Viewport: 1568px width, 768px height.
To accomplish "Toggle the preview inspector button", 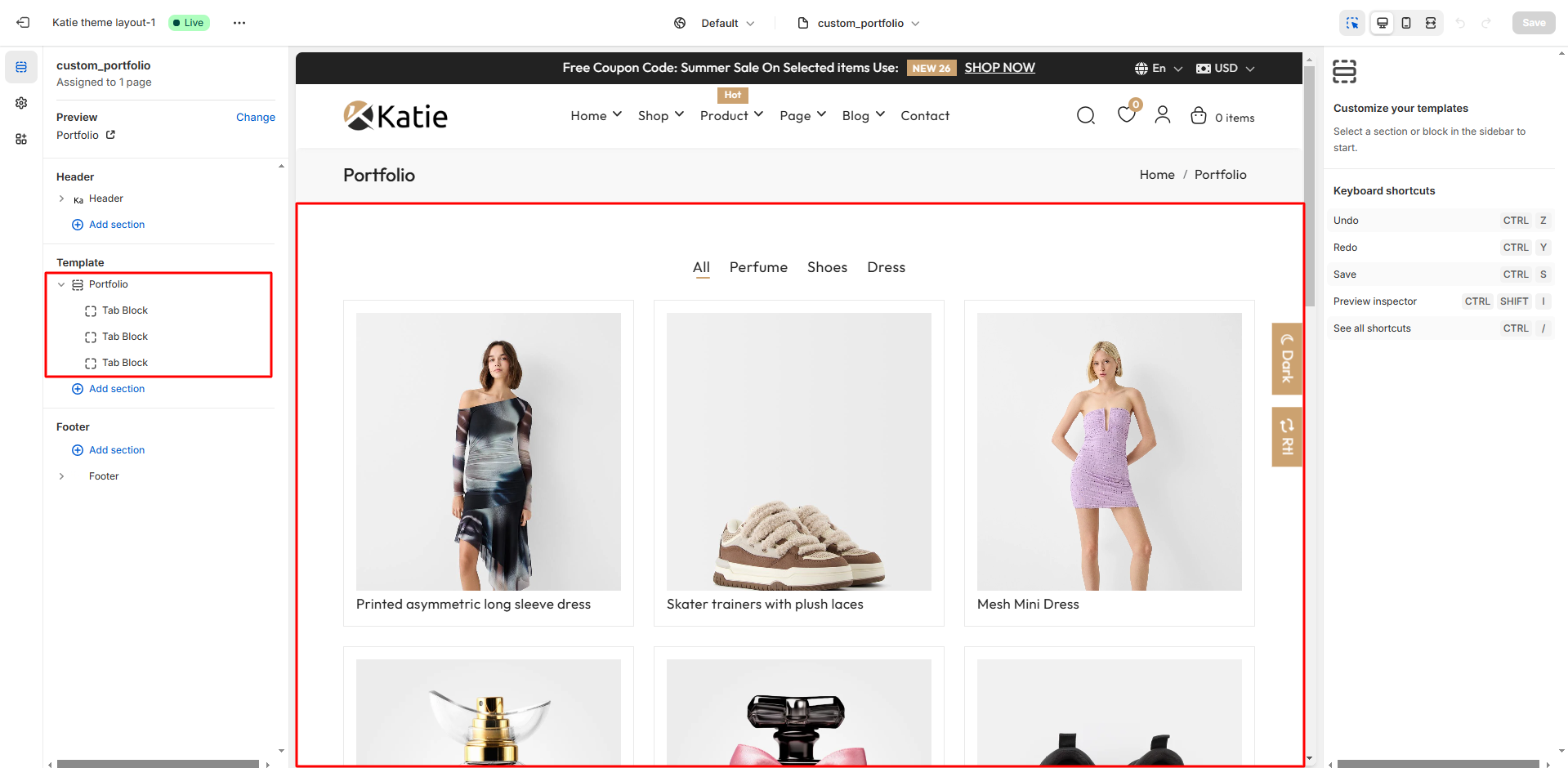I will point(1352,23).
